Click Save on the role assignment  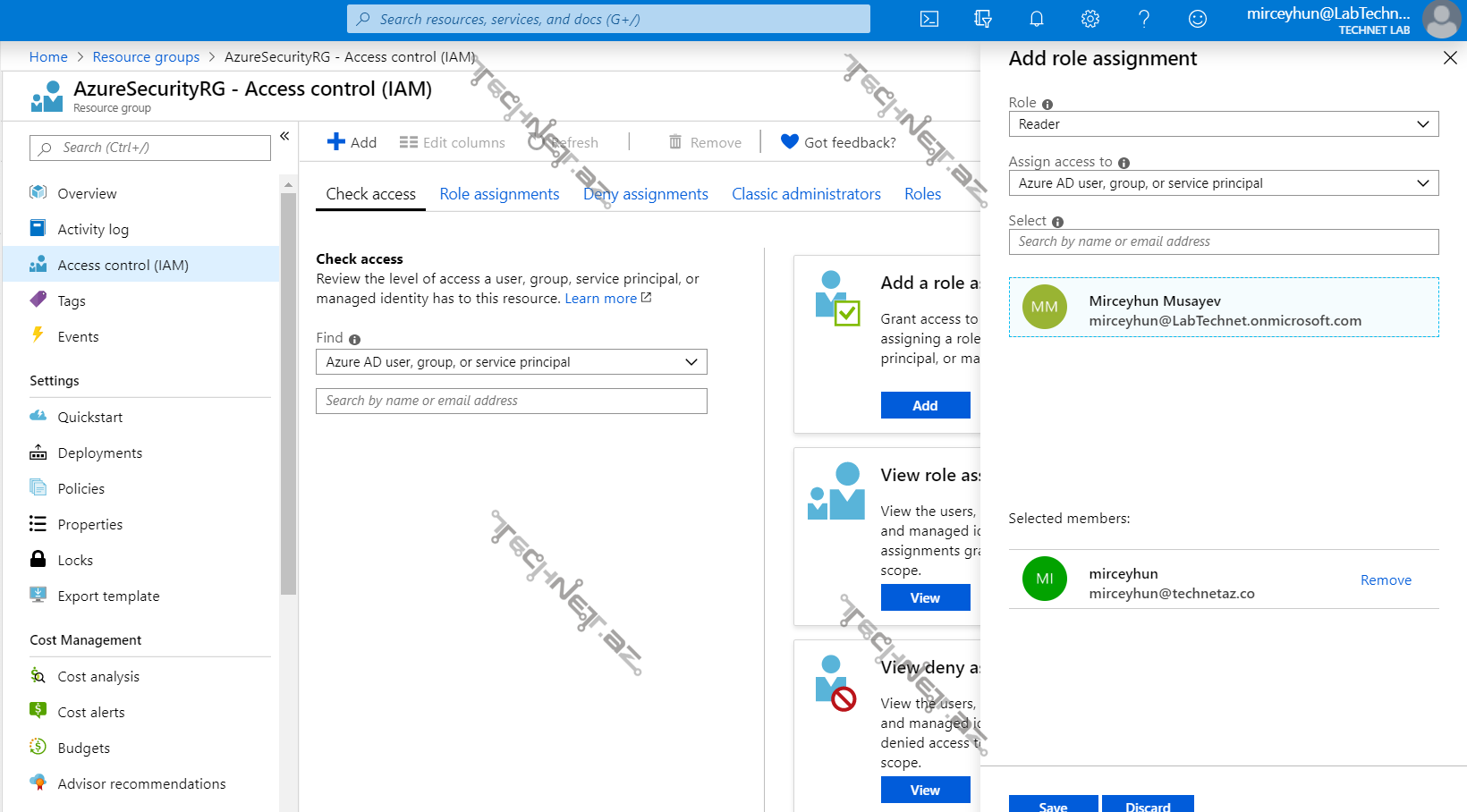coord(1053,805)
